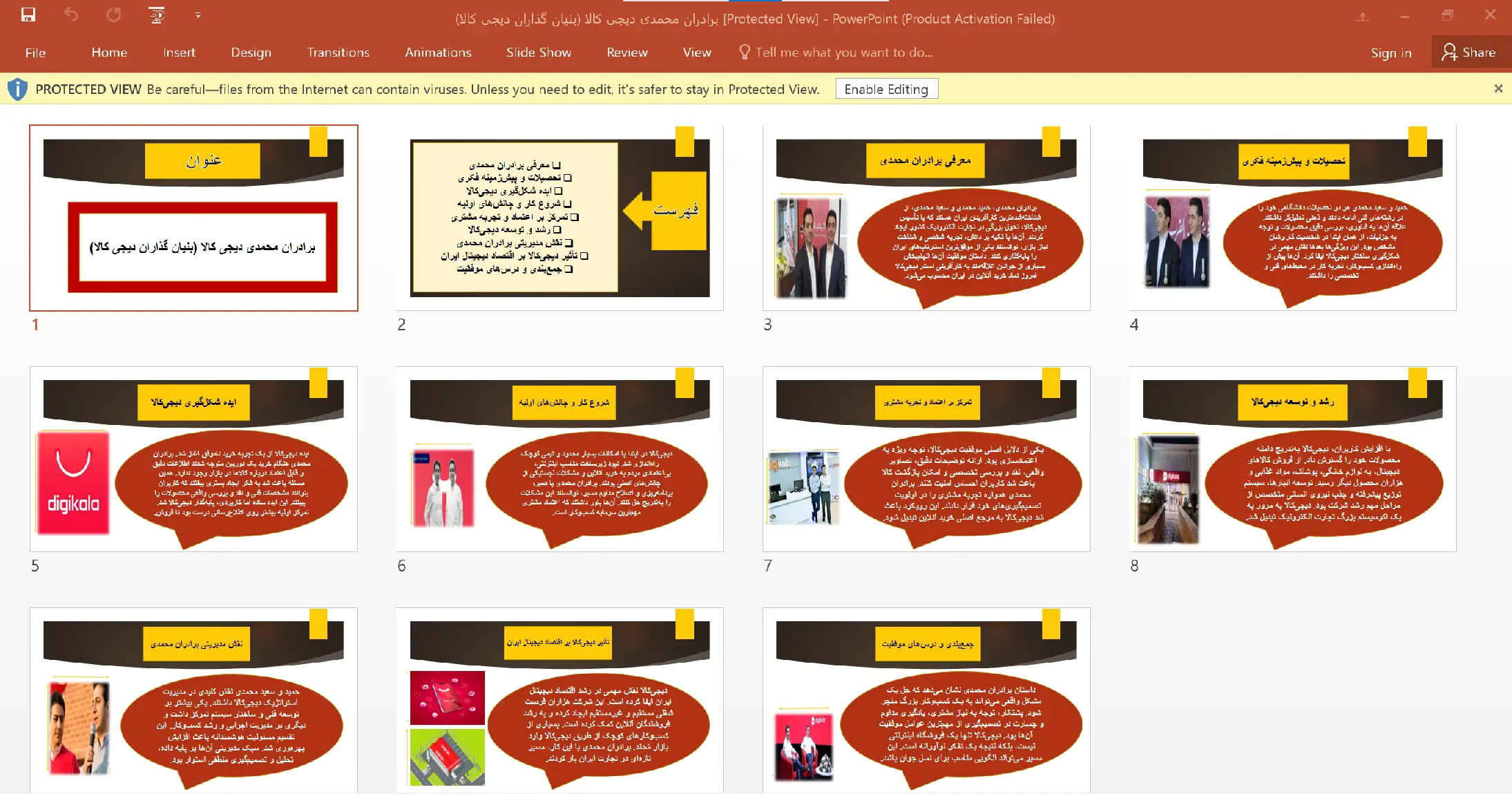Image resolution: width=1512 pixels, height=794 pixels.
Task: Open the Animations tab
Action: click(438, 53)
